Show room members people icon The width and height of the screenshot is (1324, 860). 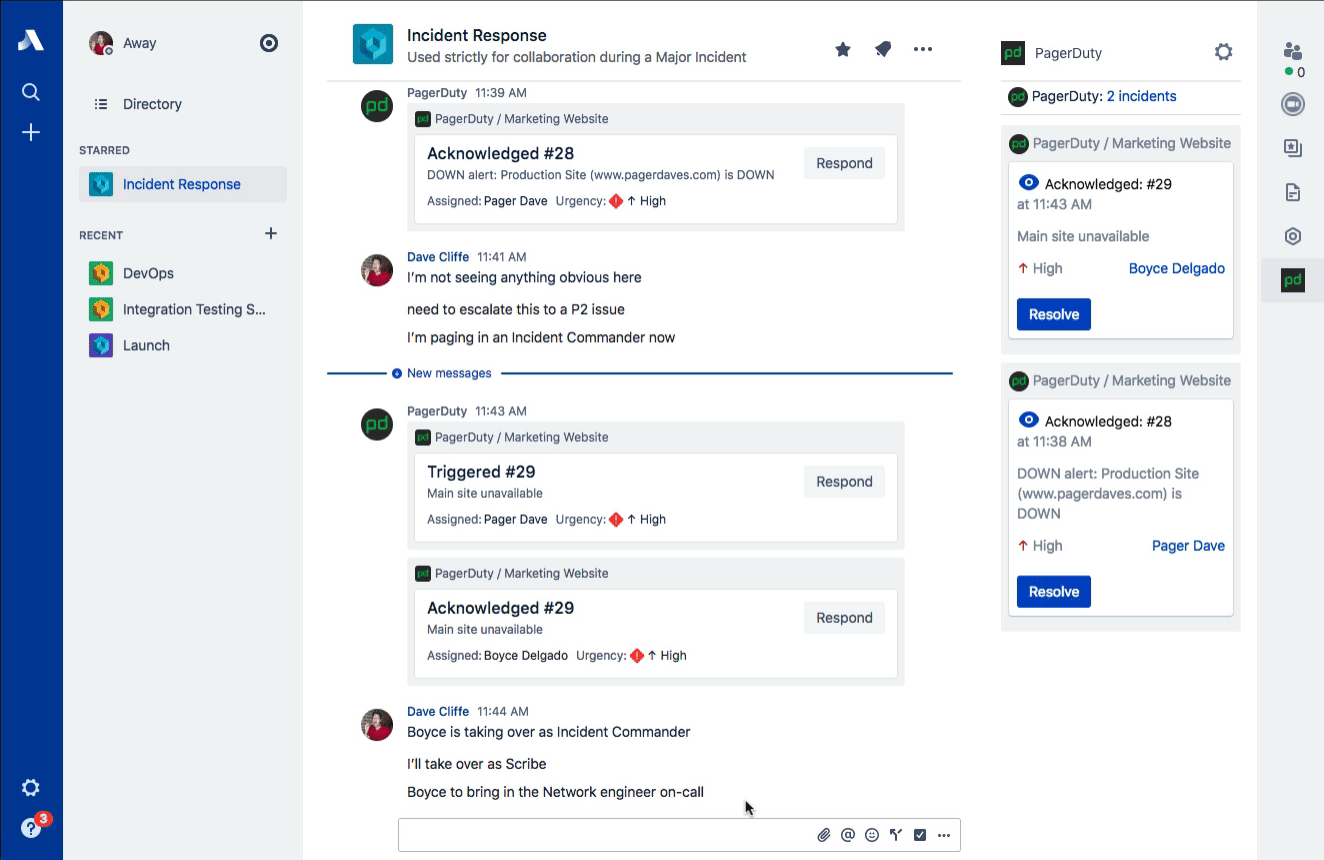click(x=1293, y=52)
